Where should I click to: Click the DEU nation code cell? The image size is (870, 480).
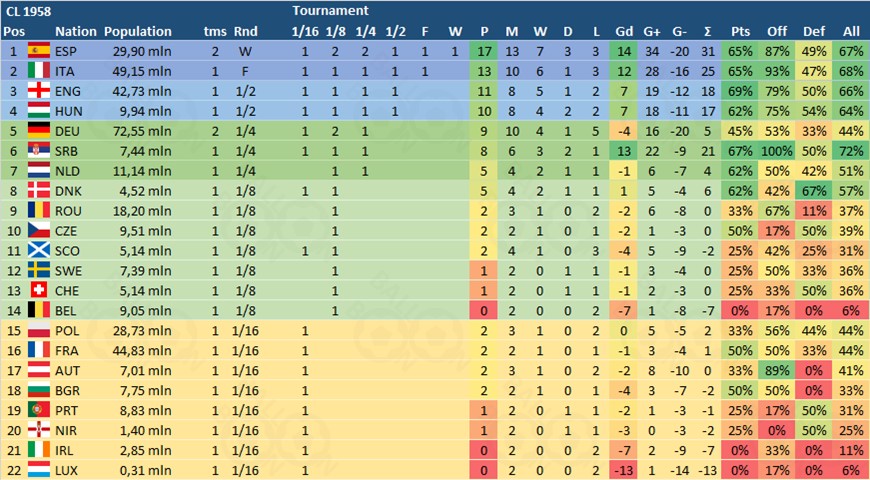(69, 132)
